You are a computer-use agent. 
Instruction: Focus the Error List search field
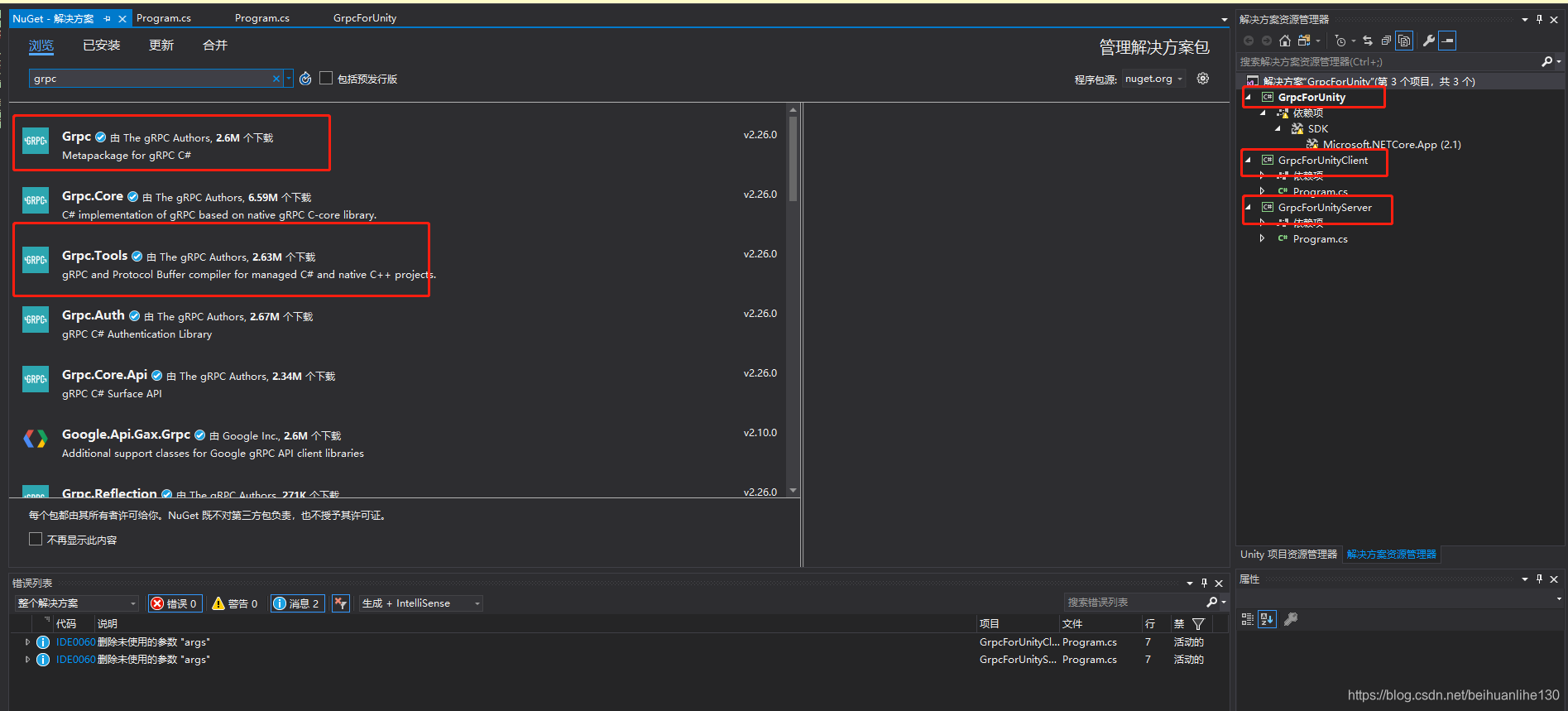click(1134, 603)
